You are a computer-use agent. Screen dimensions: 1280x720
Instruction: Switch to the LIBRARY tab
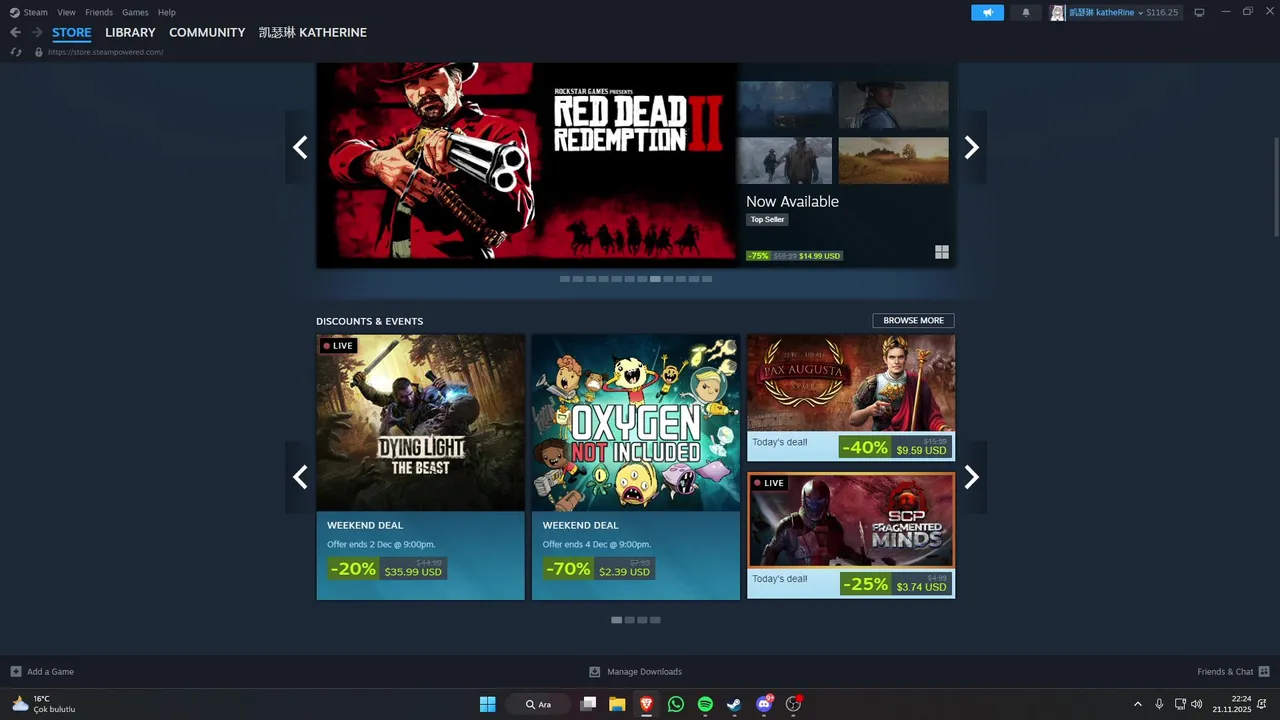[130, 32]
